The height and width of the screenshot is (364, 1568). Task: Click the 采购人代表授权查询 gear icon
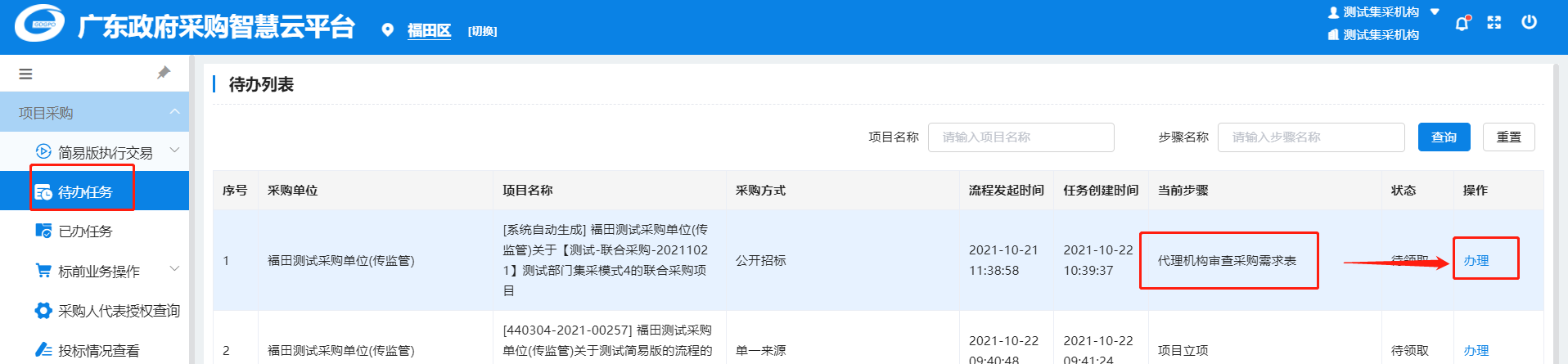tap(43, 311)
